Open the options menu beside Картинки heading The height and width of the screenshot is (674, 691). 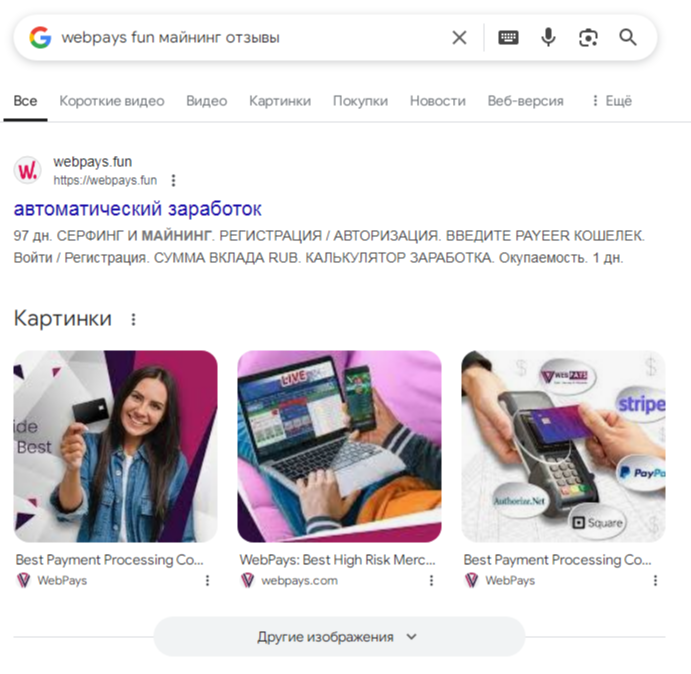click(134, 319)
